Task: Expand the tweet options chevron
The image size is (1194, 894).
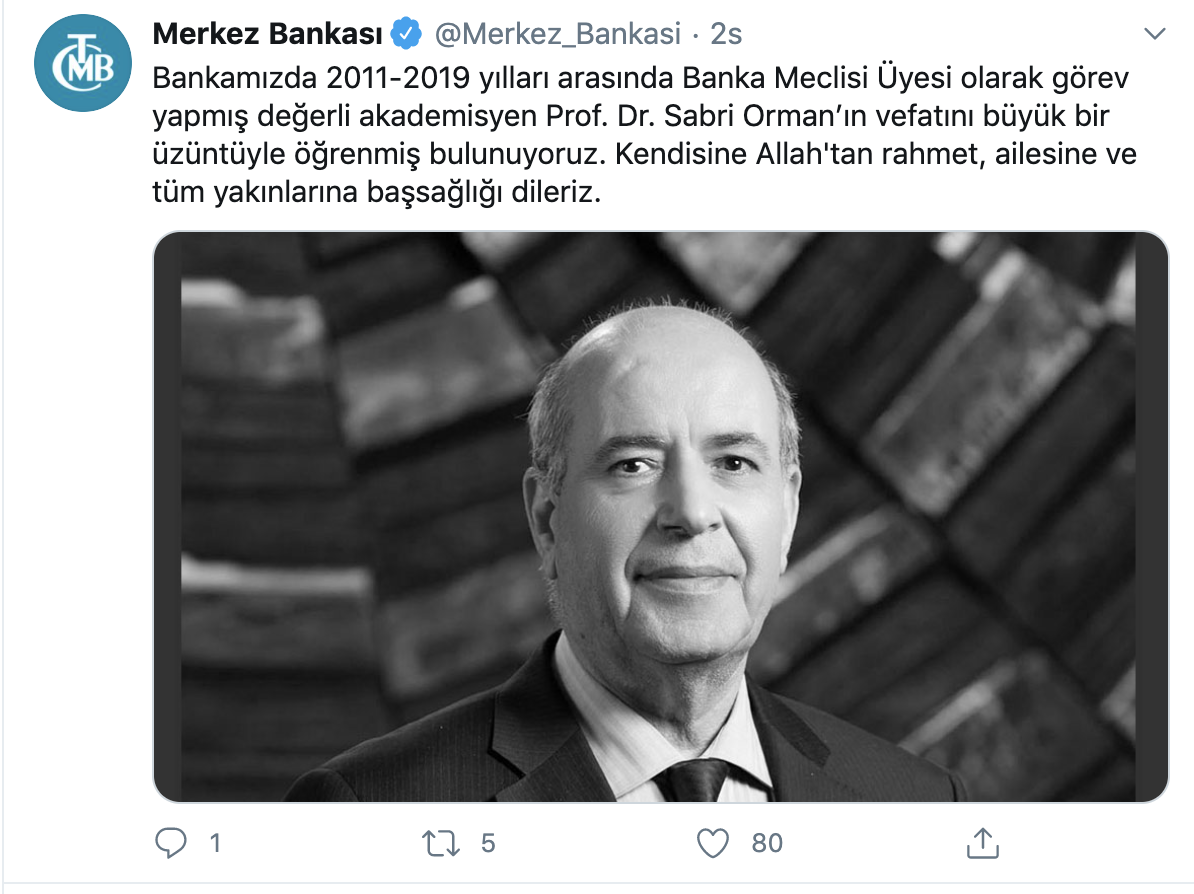Action: pyautogui.click(x=1155, y=34)
